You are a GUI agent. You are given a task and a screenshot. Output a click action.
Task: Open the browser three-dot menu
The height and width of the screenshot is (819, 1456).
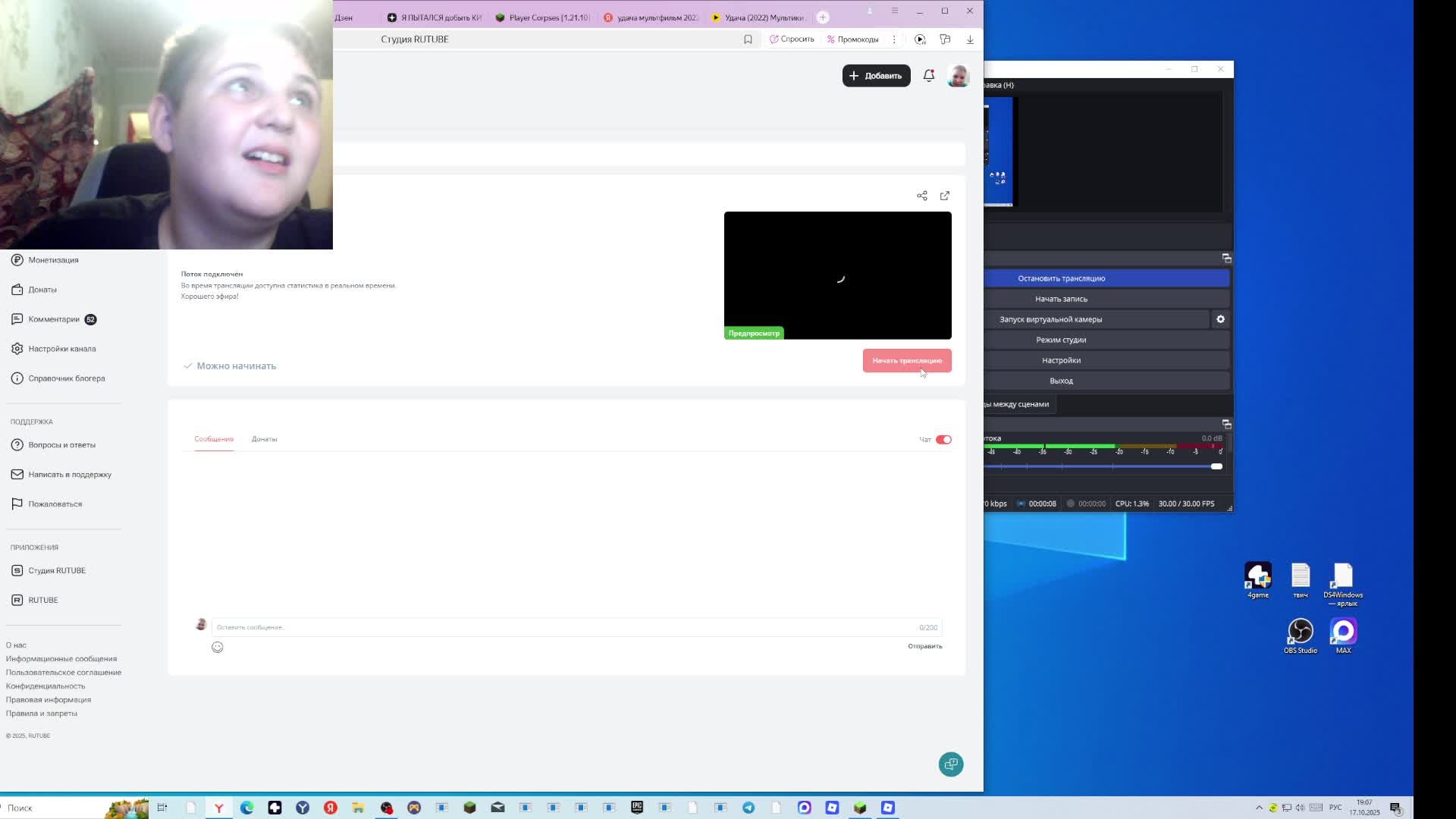[x=894, y=39]
